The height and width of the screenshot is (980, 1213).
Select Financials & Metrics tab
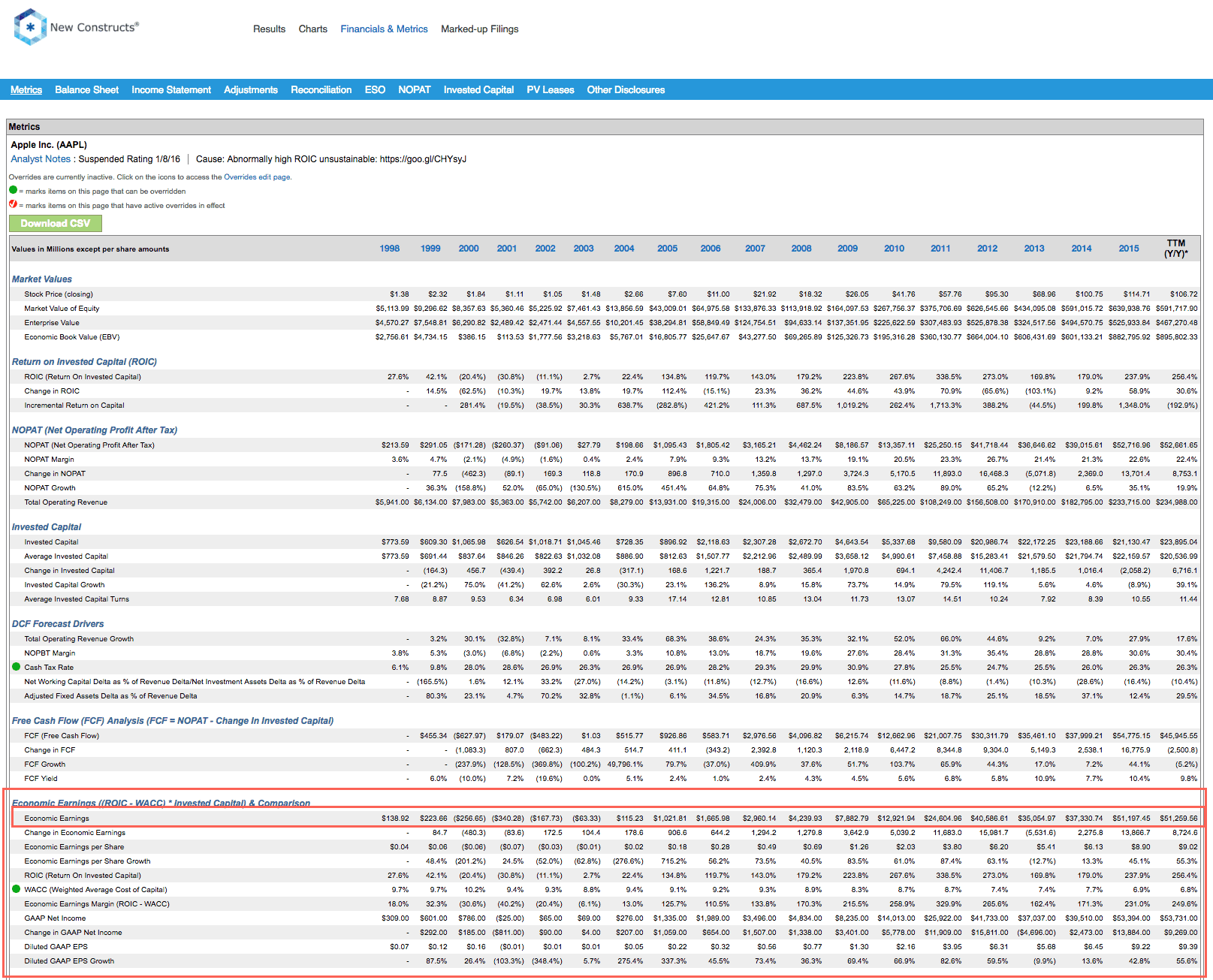[x=384, y=29]
